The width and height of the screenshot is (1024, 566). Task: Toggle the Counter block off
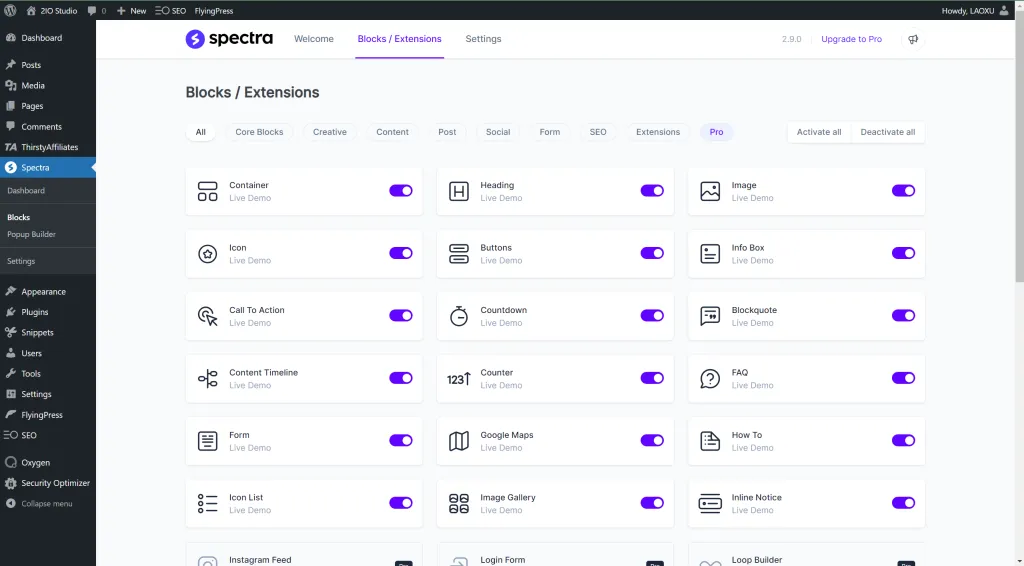click(652, 378)
